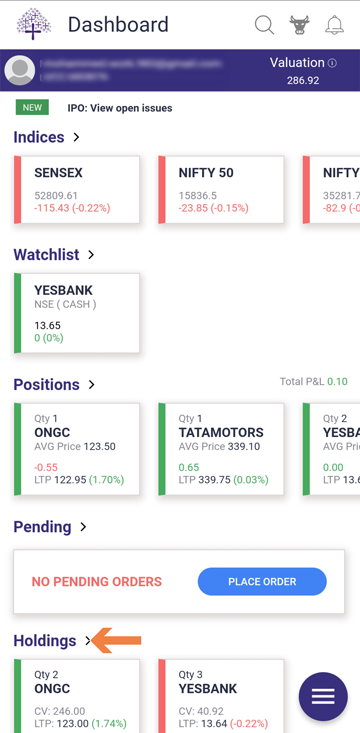Open IPO: View open issues link
The width and height of the screenshot is (360, 733).
click(x=120, y=108)
